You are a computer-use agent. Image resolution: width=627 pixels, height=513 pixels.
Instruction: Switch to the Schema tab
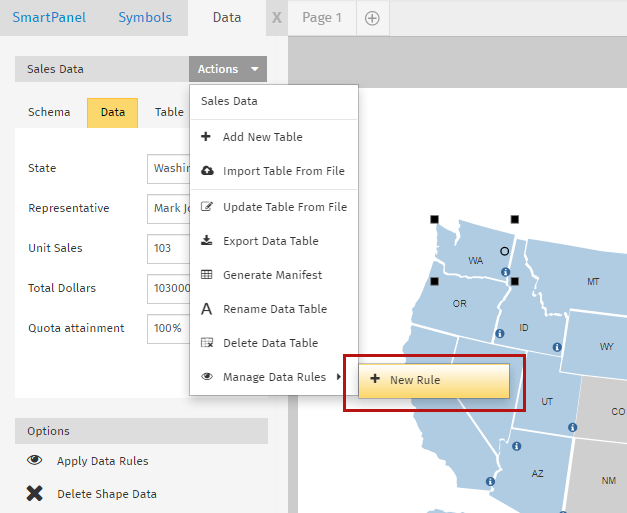pyautogui.click(x=49, y=112)
